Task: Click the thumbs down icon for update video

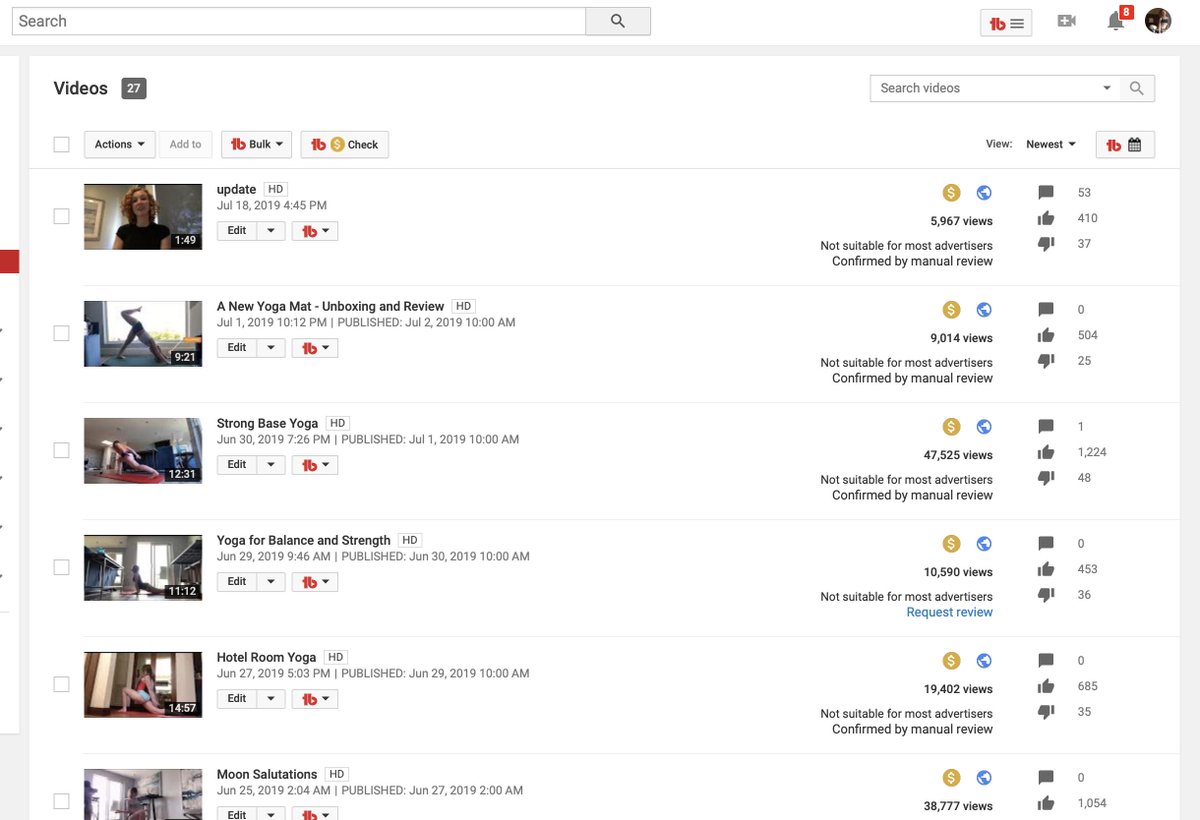Action: pyautogui.click(x=1046, y=244)
